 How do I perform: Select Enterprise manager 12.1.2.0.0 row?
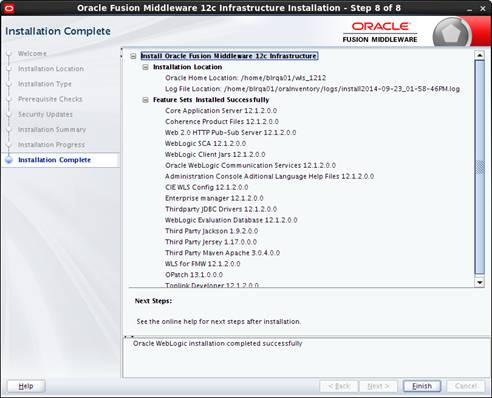(214, 198)
